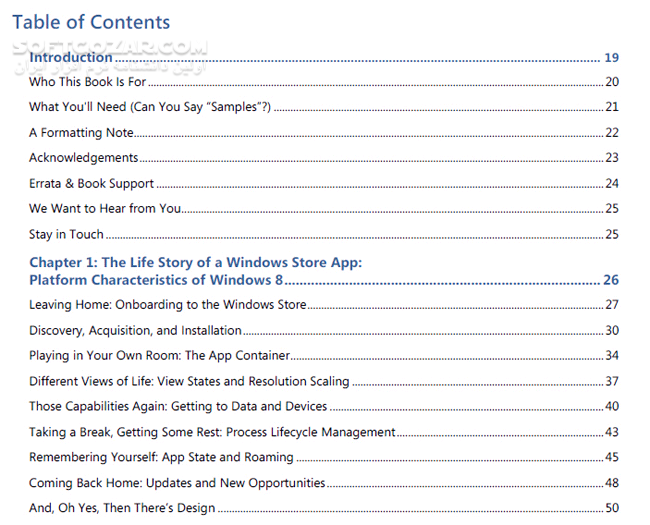This screenshot has height=525, width=650.
Task: Click the Table of Contents title
Action: click(91, 22)
